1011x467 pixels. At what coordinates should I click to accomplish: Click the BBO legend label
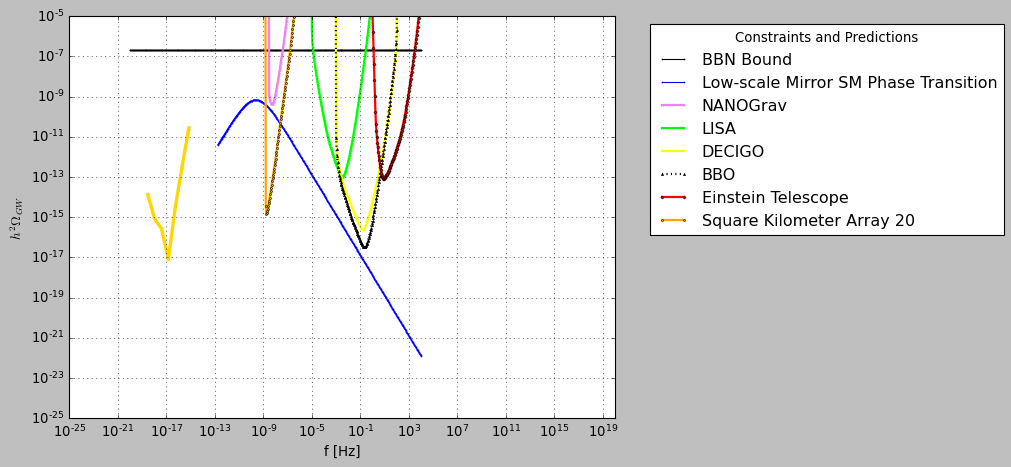pyautogui.click(x=718, y=175)
